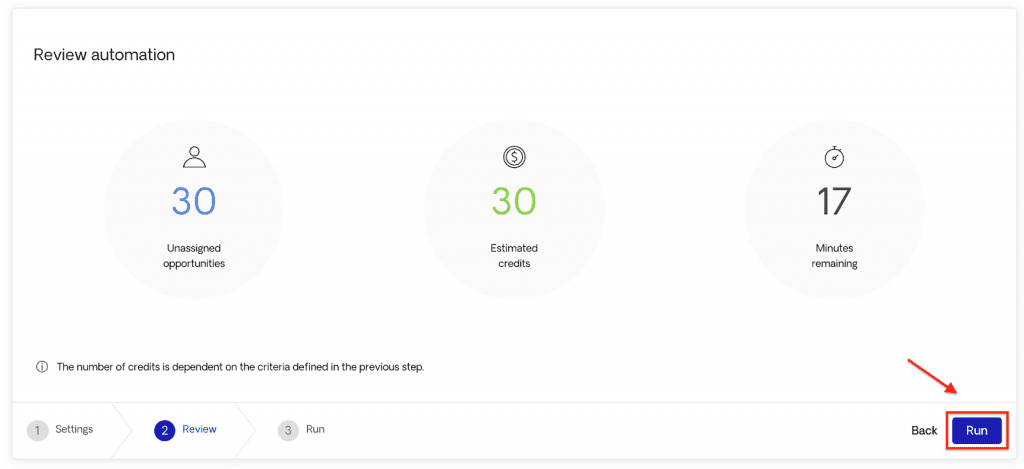
Task: Click the number 17 for minutes
Action: click(834, 202)
